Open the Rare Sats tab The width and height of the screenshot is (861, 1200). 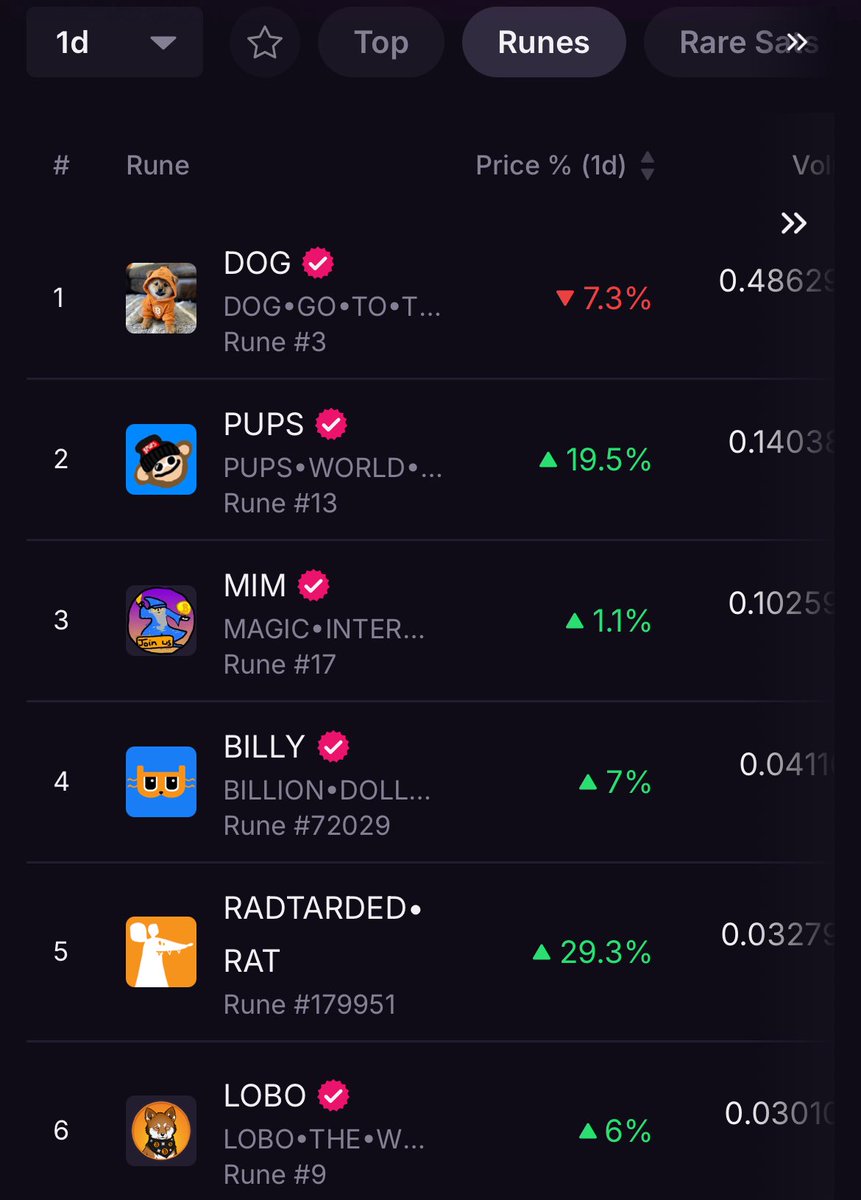pyautogui.click(x=740, y=43)
